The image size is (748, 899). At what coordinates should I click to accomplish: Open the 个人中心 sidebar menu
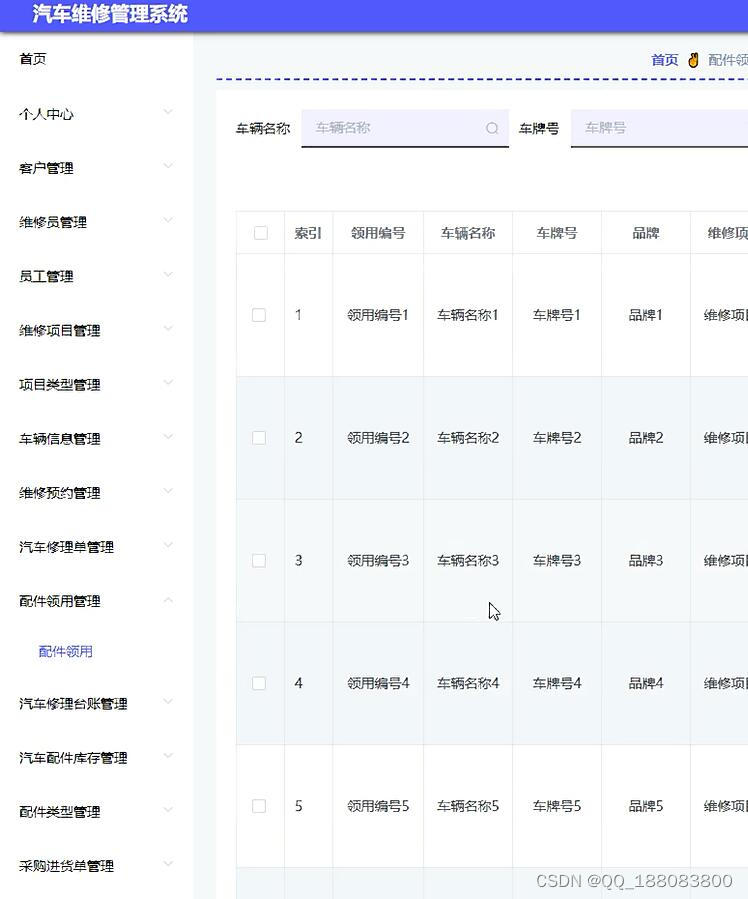click(46, 114)
